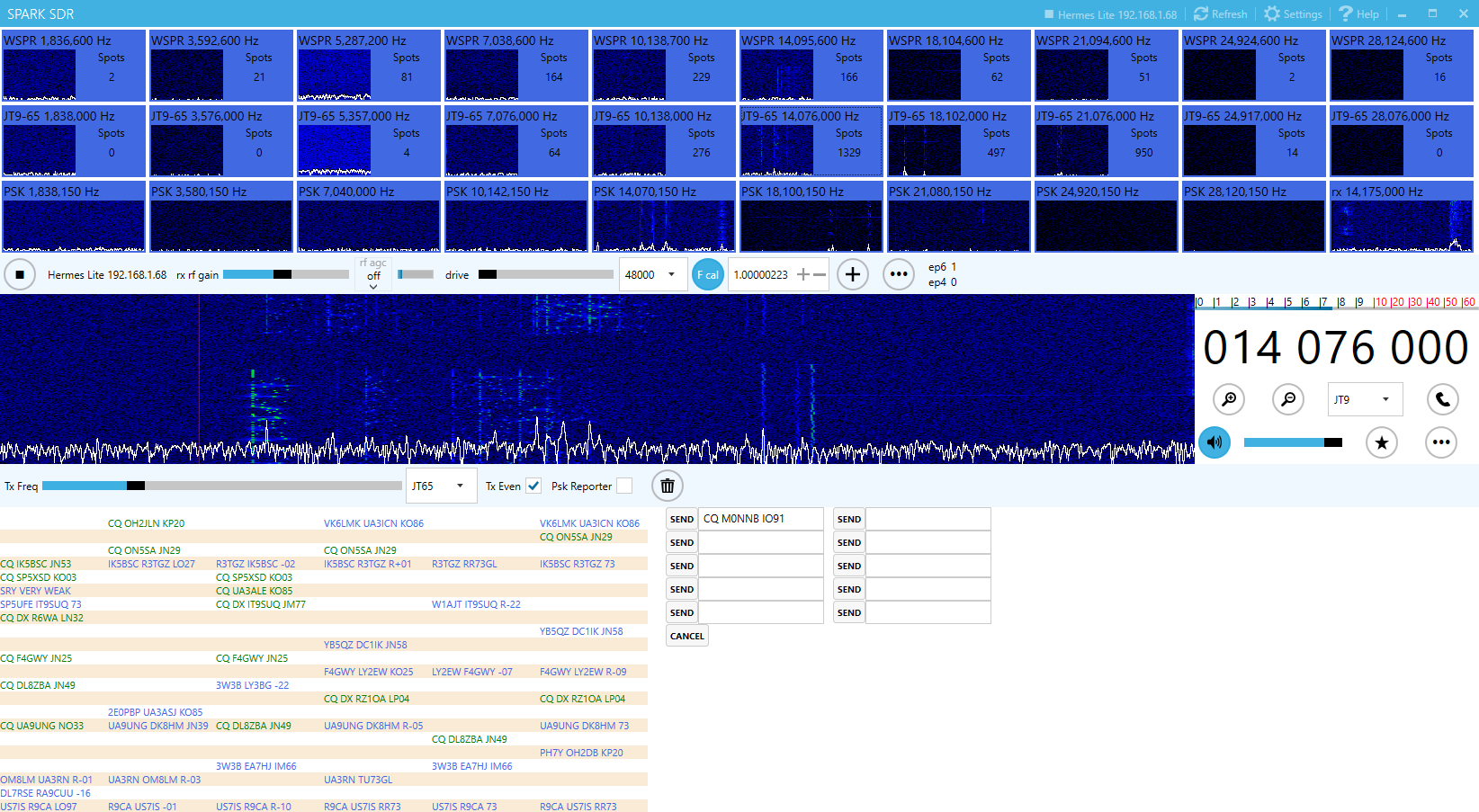Image resolution: width=1479 pixels, height=812 pixels.
Task: Select the JT9-65 21,076,000 Hz receiver tile
Action: click(x=1107, y=141)
